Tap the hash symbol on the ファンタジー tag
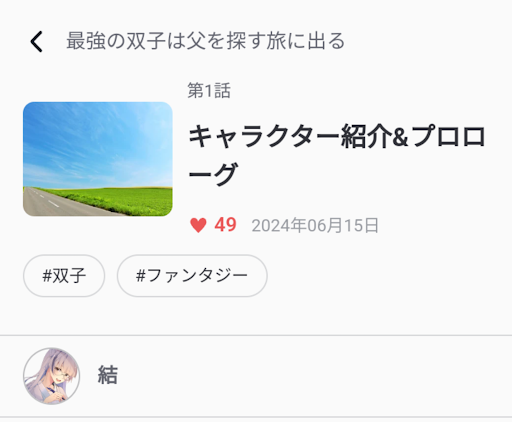This screenshot has width=512, height=422. (x=141, y=276)
